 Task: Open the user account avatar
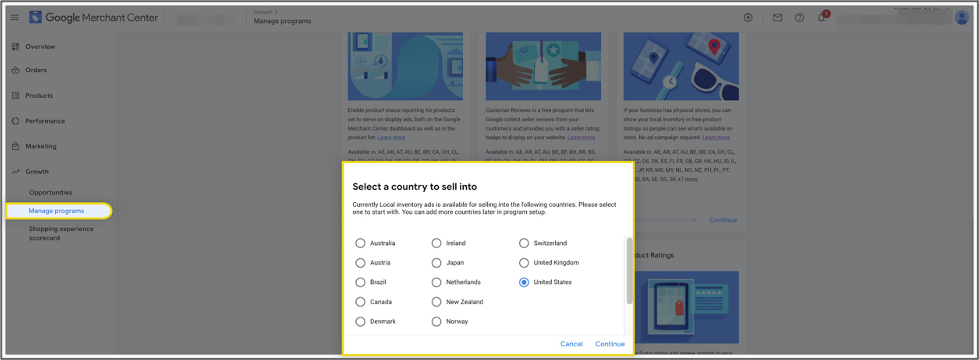pos(961,17)
